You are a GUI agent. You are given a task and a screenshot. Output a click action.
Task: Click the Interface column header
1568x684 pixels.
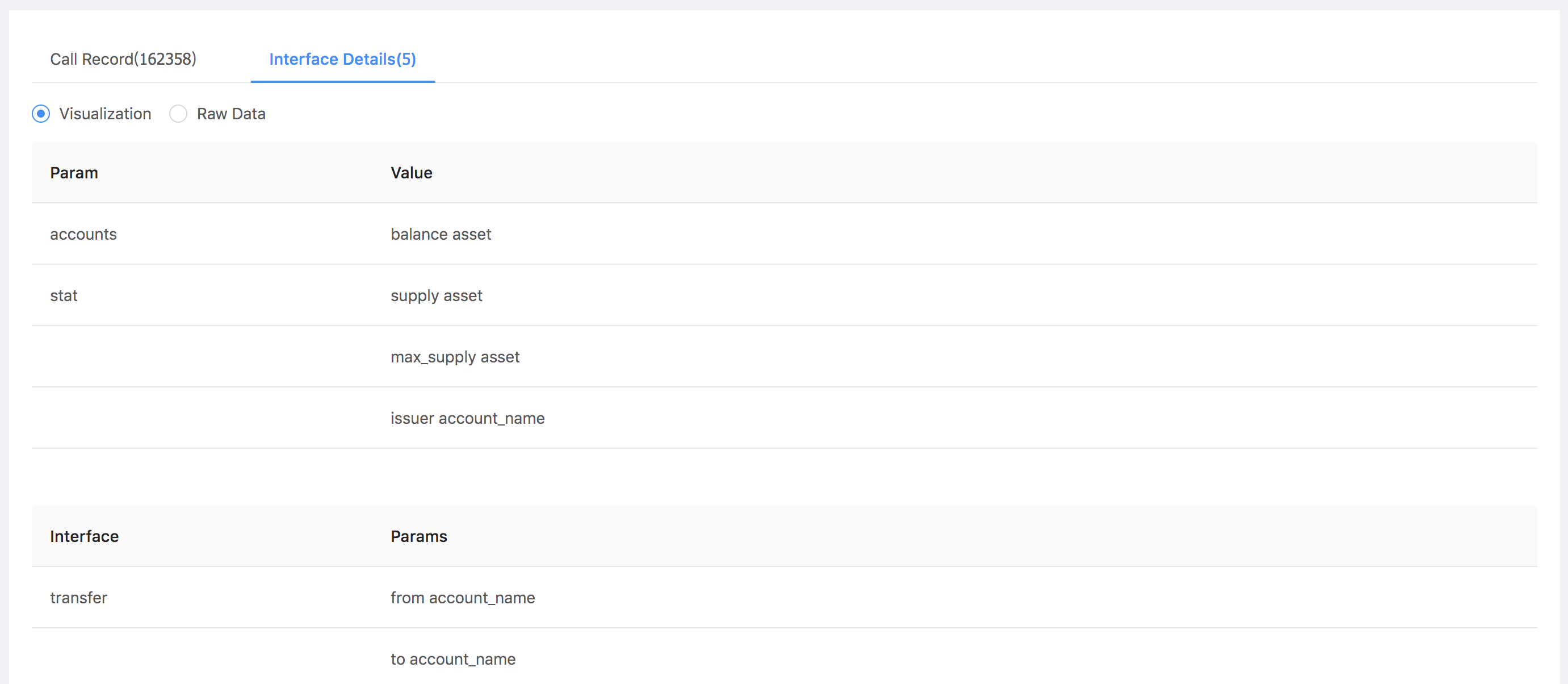(x=85, y=537)
